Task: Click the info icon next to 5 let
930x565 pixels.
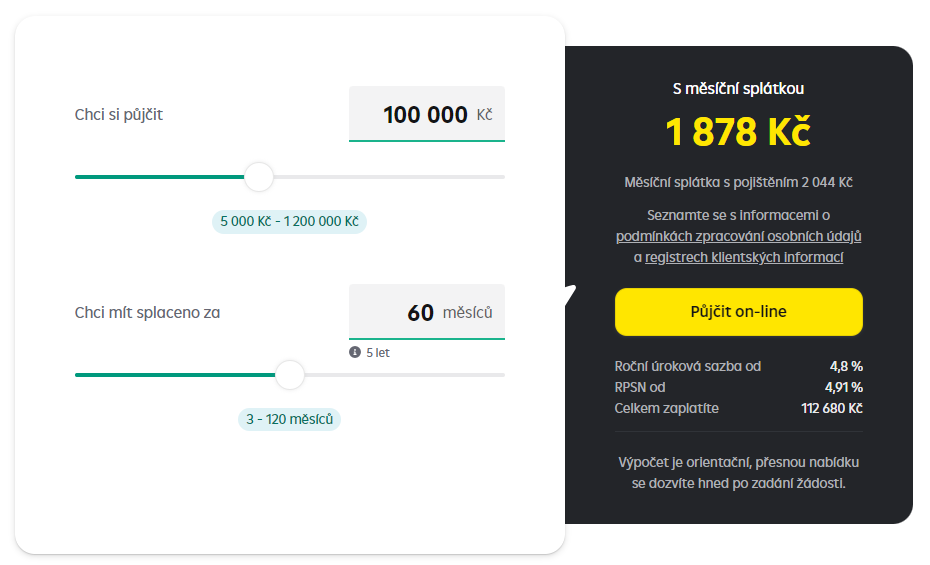Action: [355, 352]
